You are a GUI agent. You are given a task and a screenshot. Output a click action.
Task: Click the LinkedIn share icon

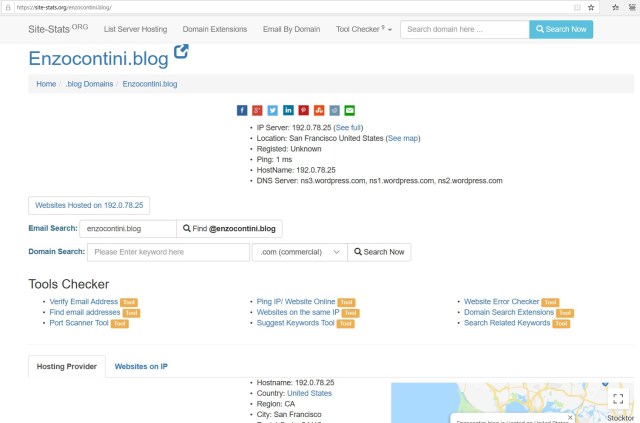coord(288,110)
